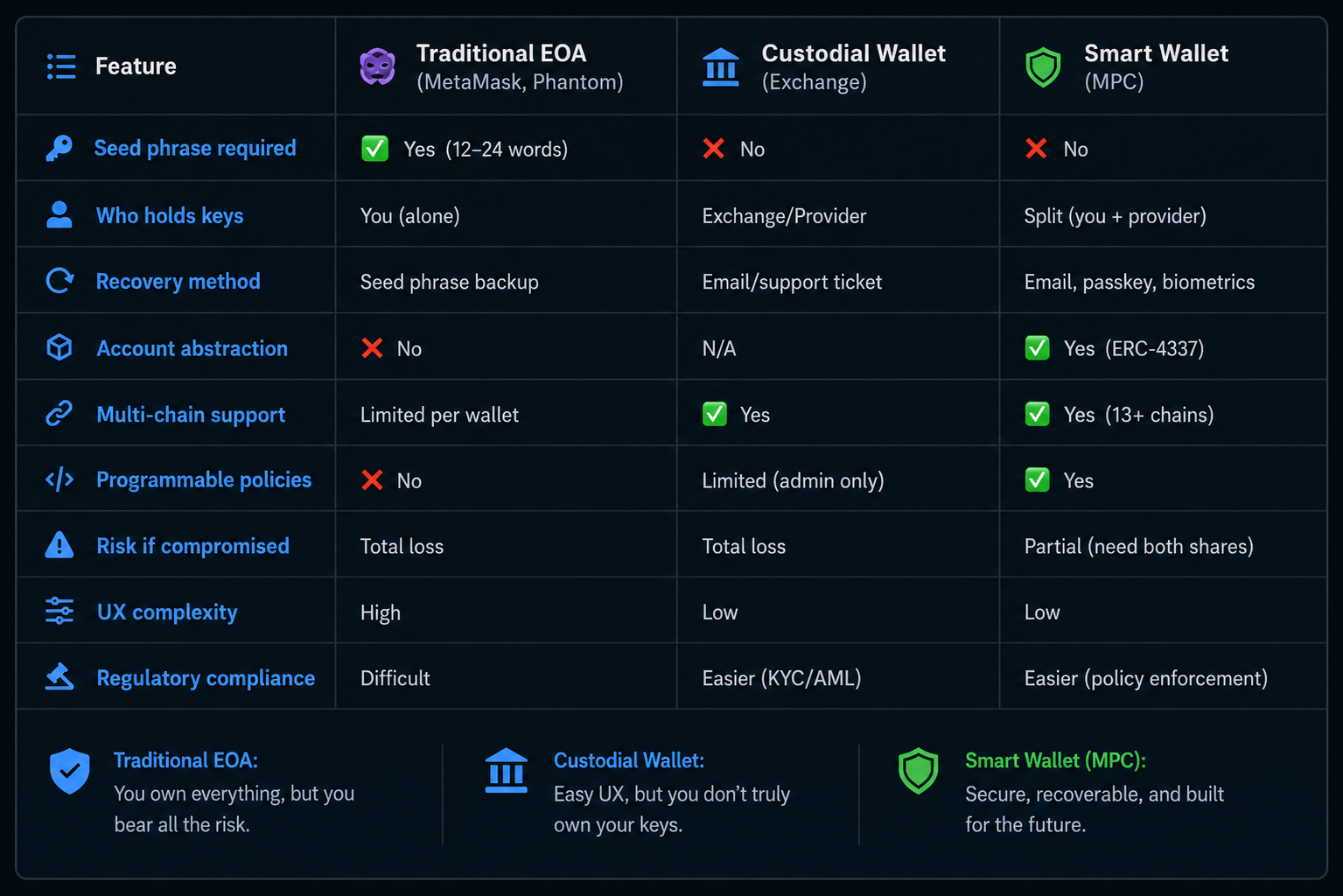This screenshot has width=1343, height=896.
Task: Click the code brackets icon for Programmable policies
Action: pos(59,479)
